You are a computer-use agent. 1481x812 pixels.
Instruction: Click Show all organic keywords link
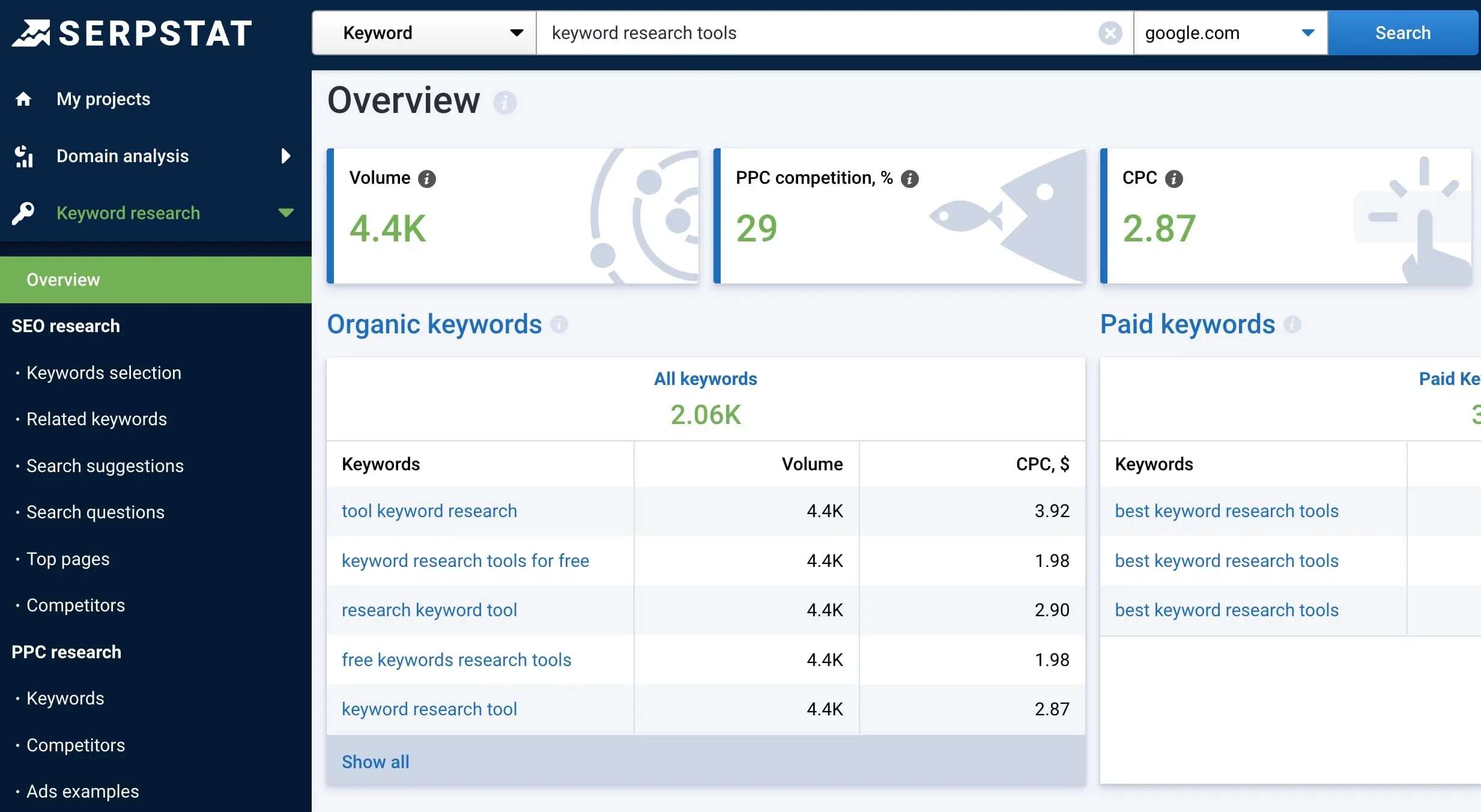coord(375,760)
